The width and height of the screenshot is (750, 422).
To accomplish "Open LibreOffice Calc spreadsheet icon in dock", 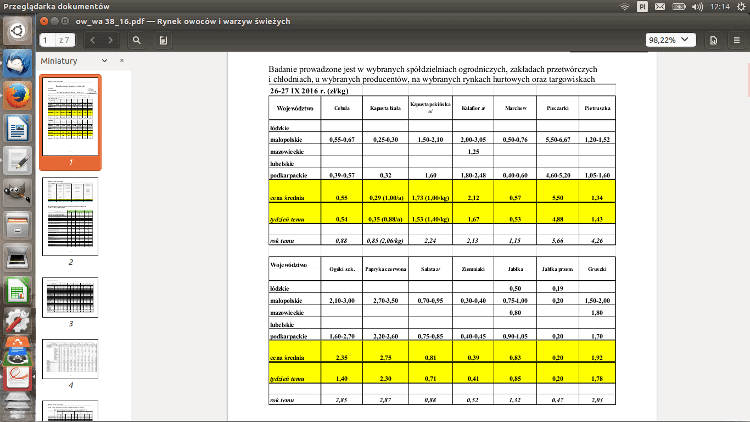I will tap(17, 292).
